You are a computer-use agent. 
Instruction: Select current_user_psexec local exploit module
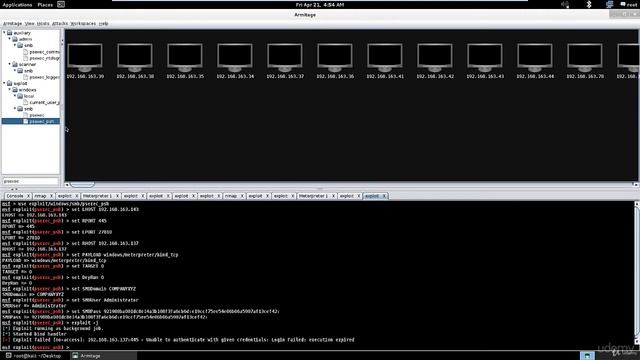point(41,102)
